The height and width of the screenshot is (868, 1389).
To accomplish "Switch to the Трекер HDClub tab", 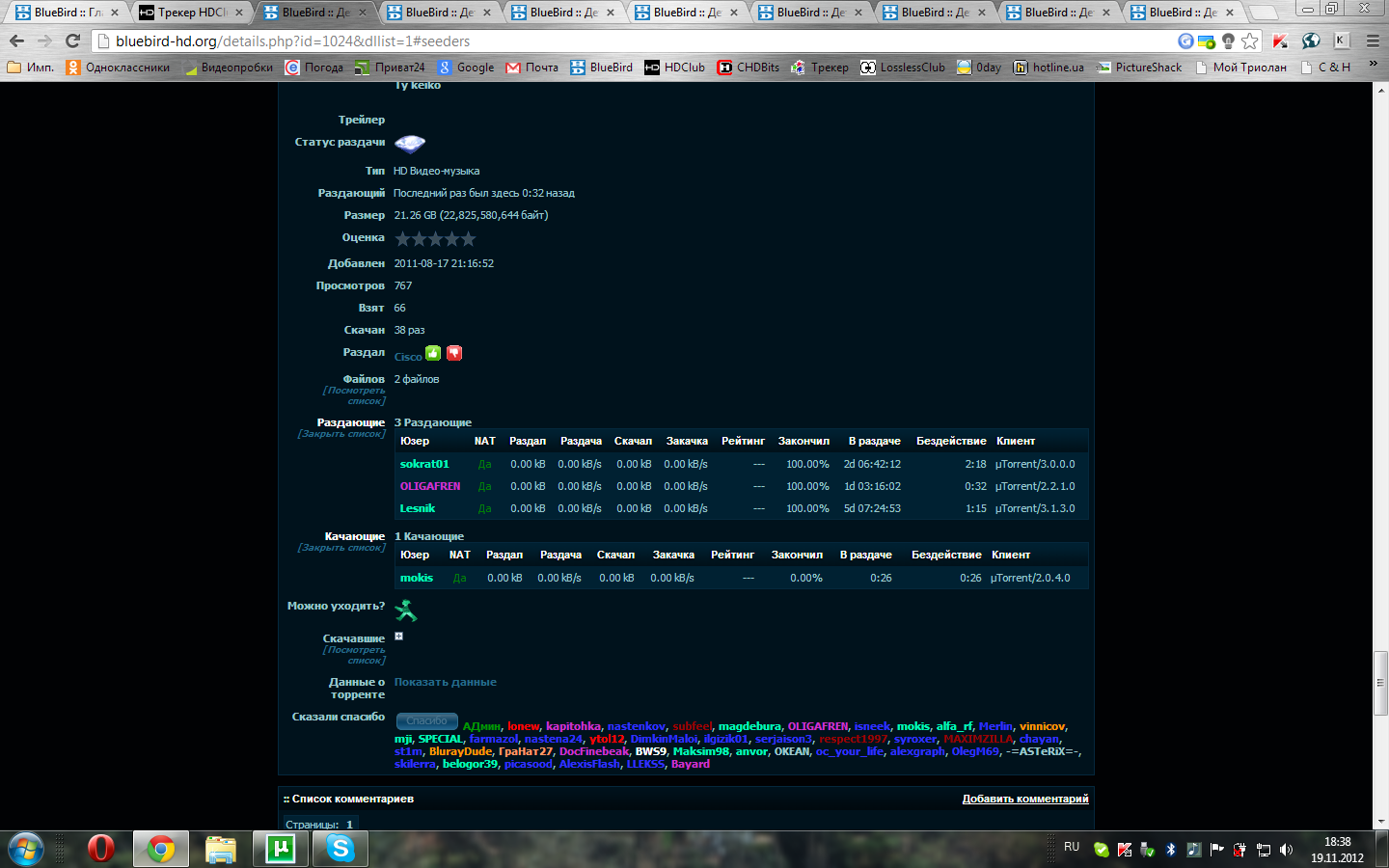I will (193, 13).
